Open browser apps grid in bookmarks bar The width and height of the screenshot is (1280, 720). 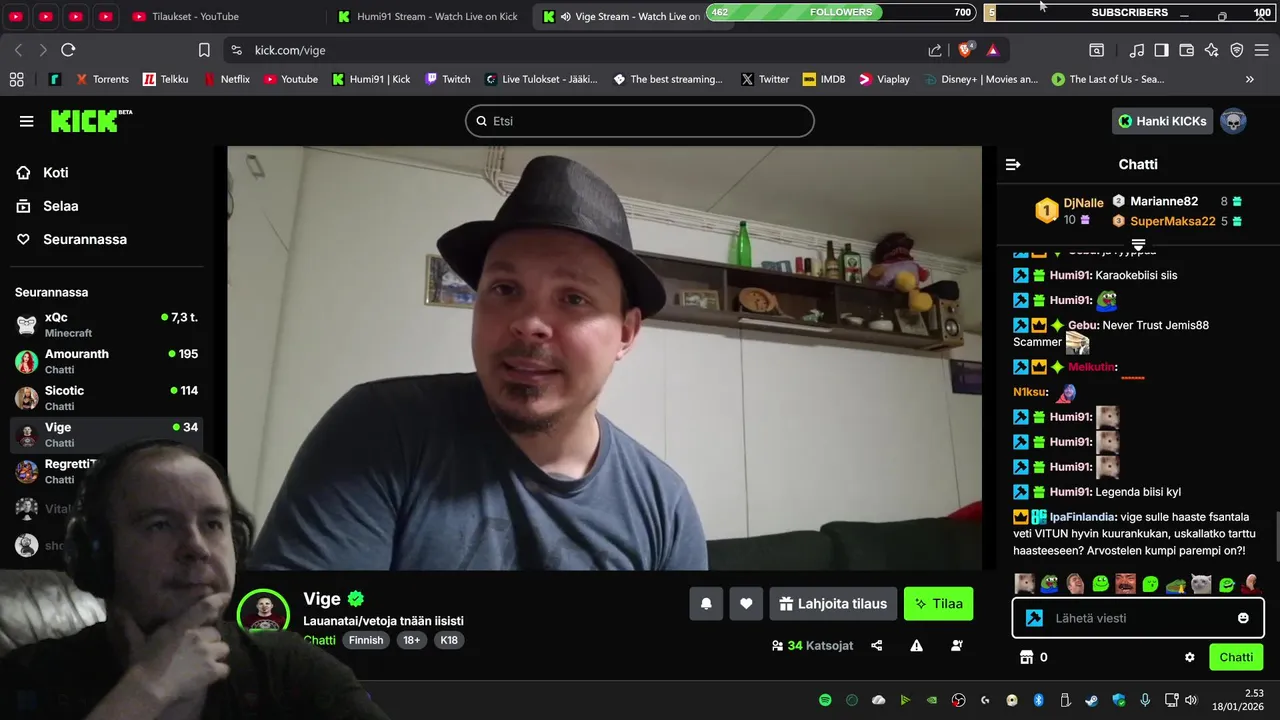(16, 79)
